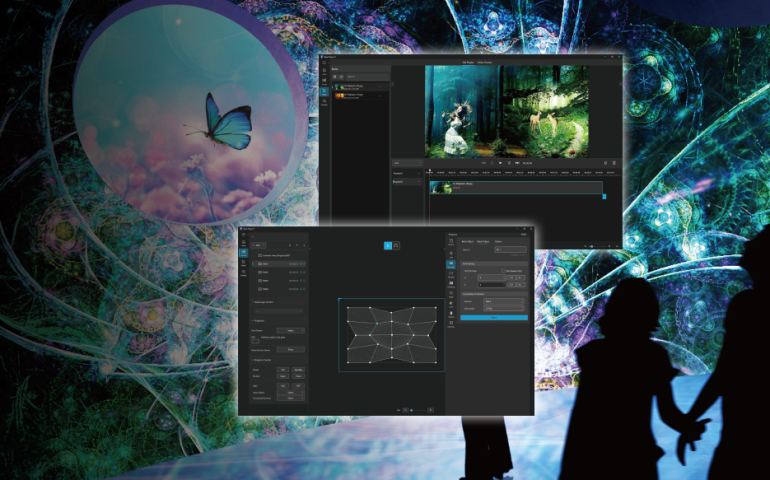Click the Shutter Open button
This screenshot has height=480, width=770.
point(283,376)
